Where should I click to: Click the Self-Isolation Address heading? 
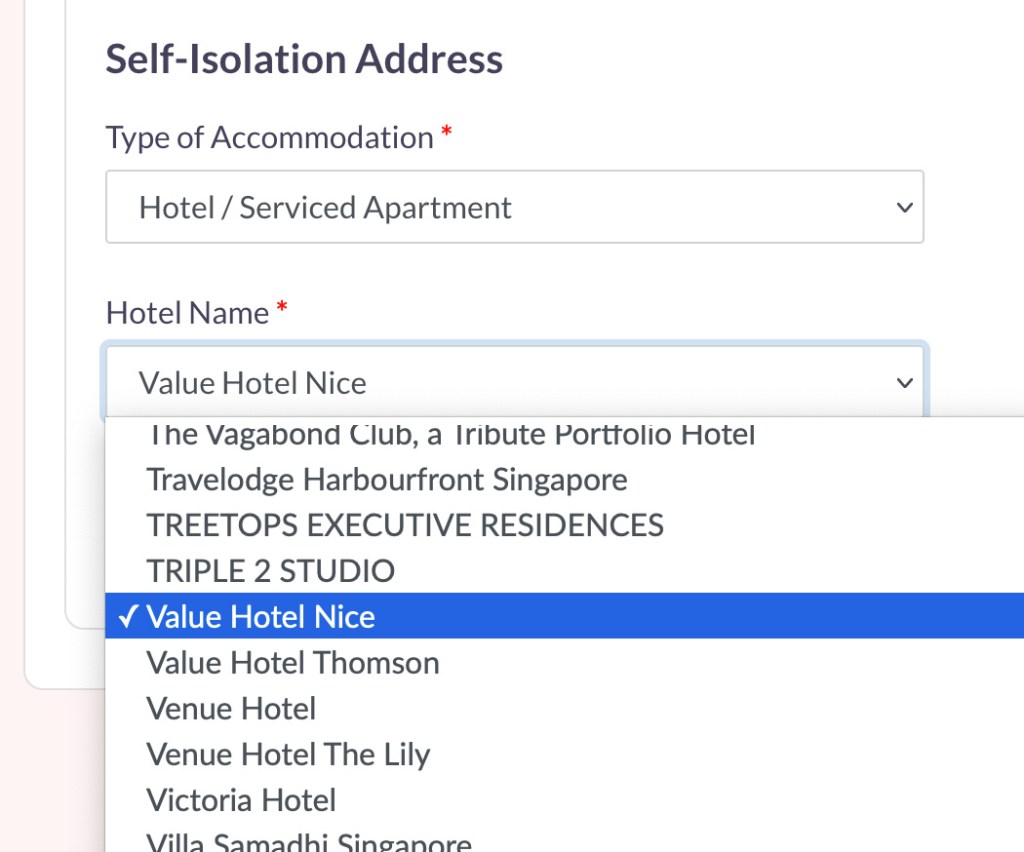click(x=304, y=59)
